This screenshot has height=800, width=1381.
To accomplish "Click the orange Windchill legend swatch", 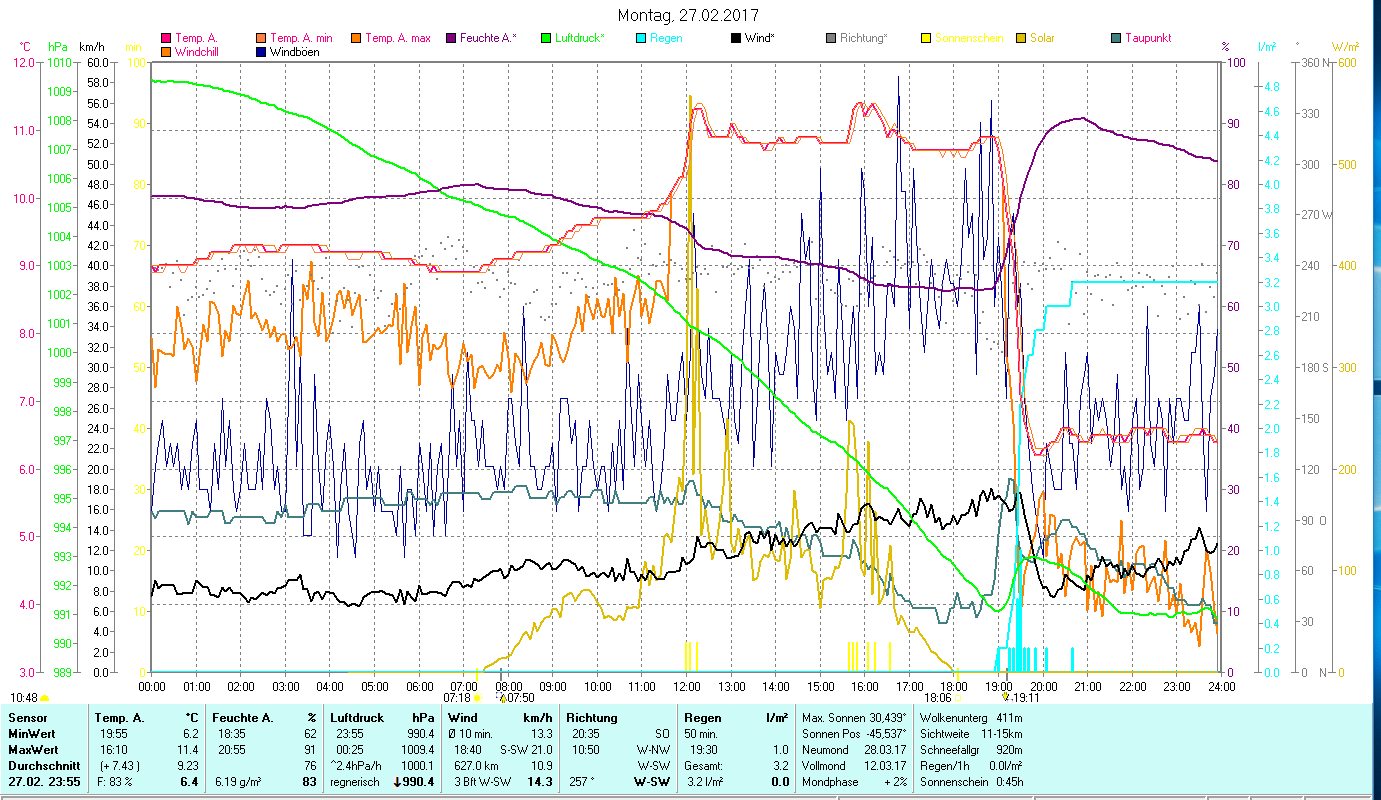I will point(166,52).
